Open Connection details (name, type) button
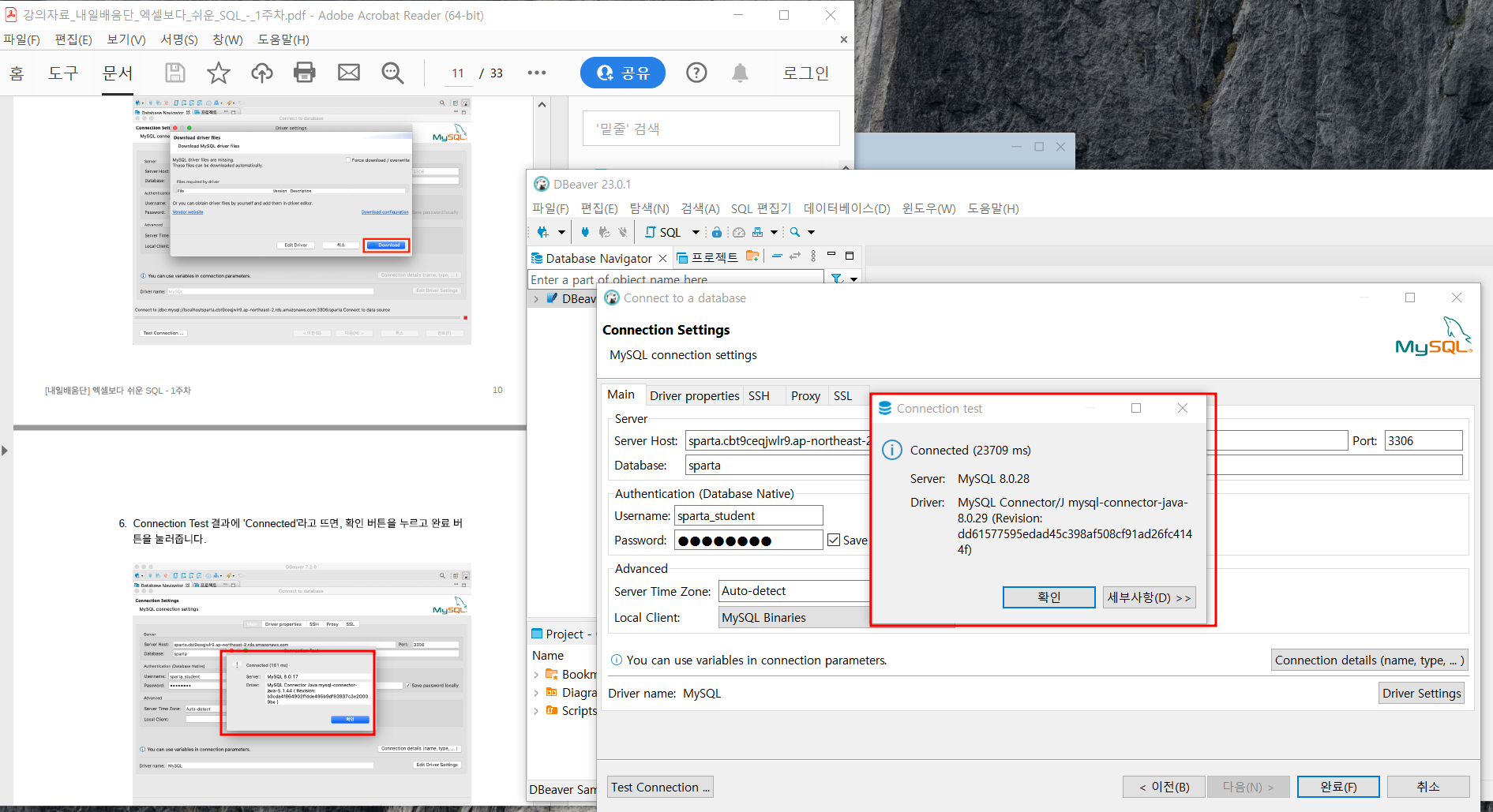 [x=1369, y=660]
